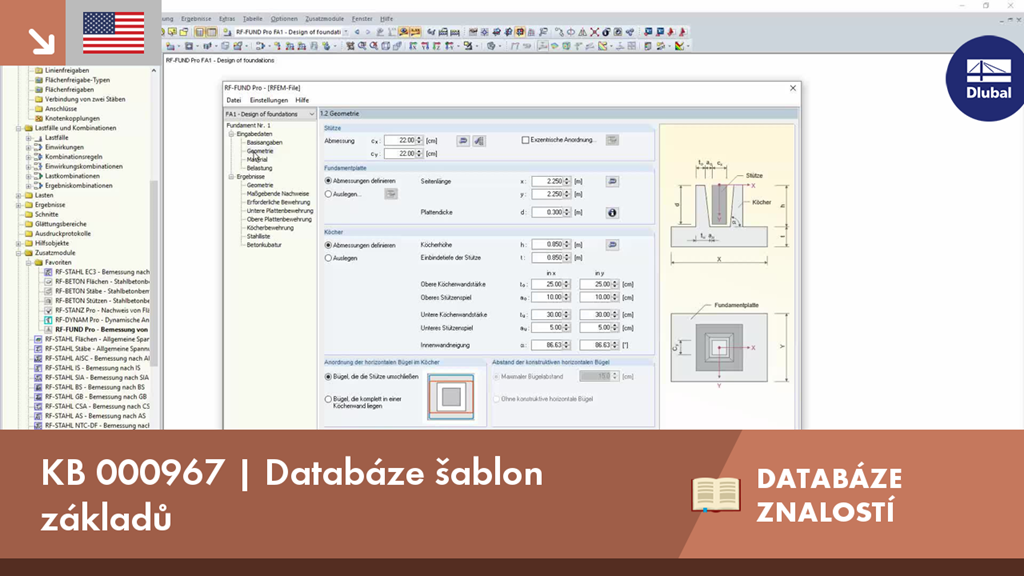Increase Seitenlänge x value with spinner
The width and height of the screenshot is (1024, 576).
coord(567,179)
